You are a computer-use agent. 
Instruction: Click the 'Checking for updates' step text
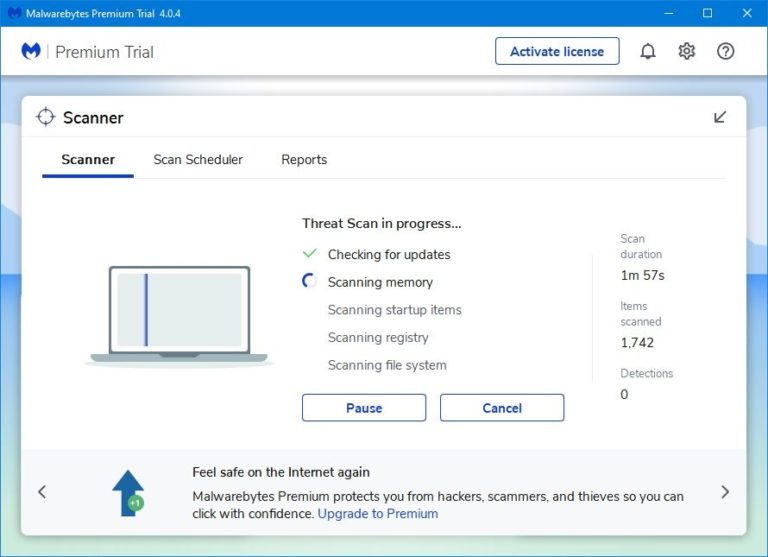coord(389,254)
